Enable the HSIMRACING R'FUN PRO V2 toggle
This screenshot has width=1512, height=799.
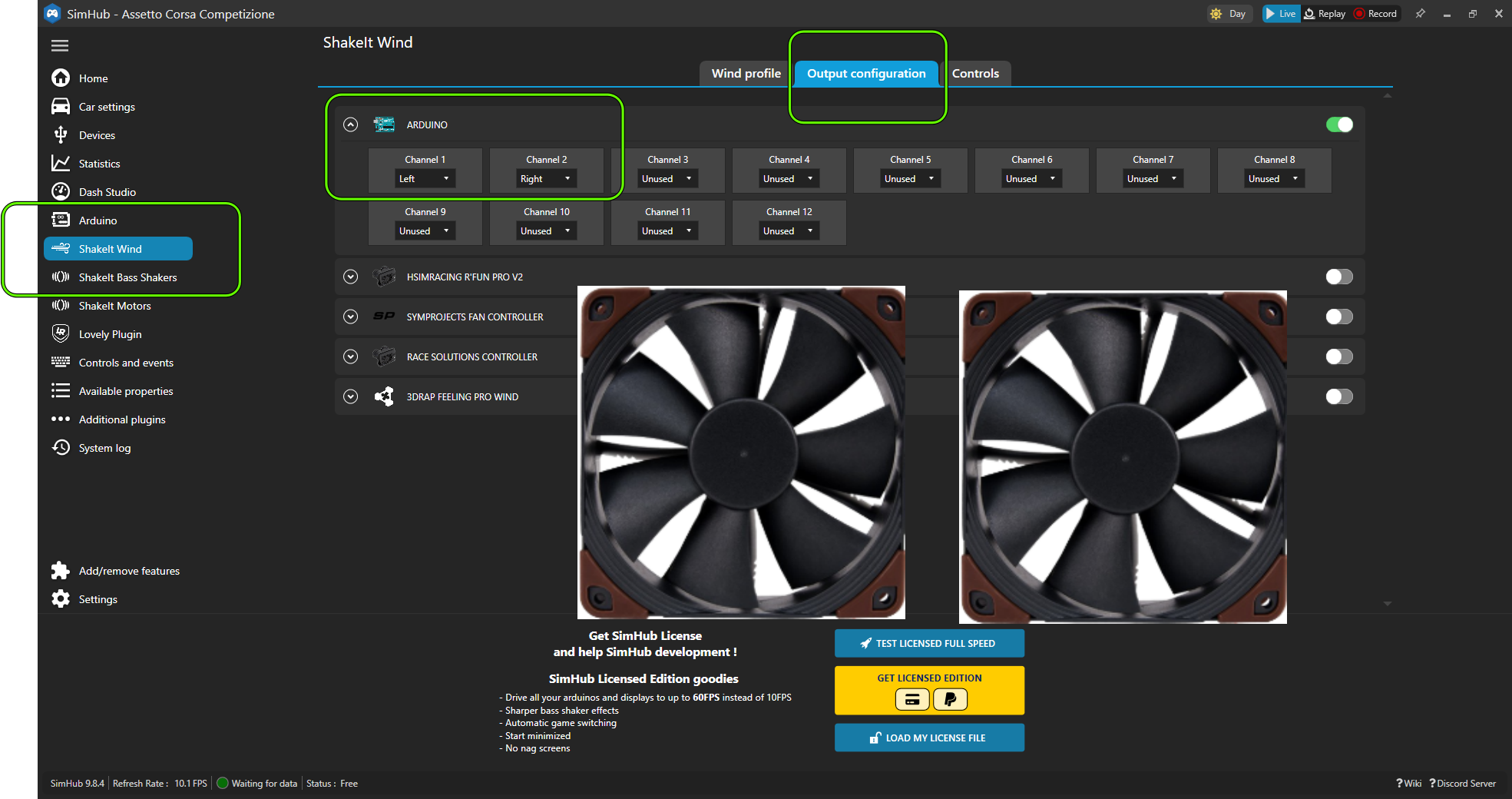click(1339, 277)
